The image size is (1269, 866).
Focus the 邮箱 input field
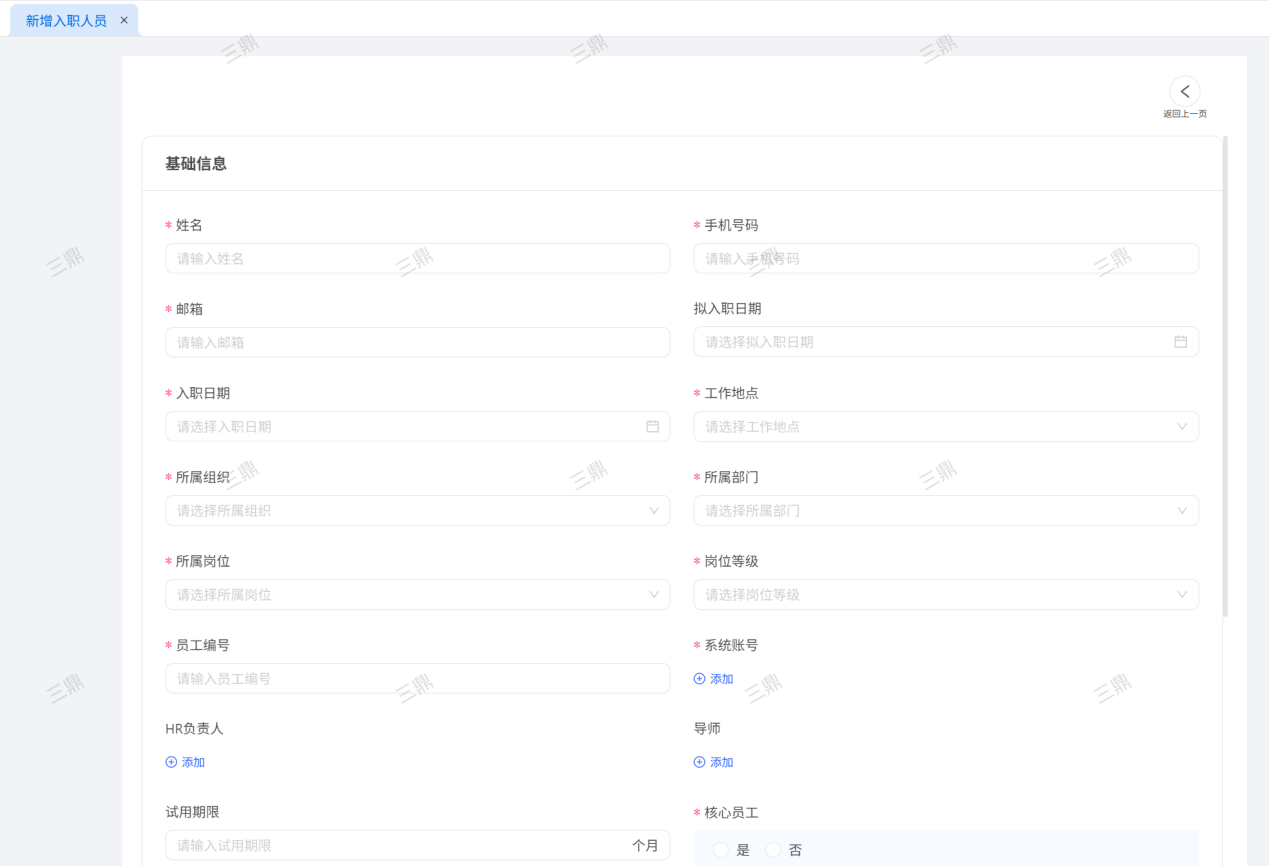(417, 342)
